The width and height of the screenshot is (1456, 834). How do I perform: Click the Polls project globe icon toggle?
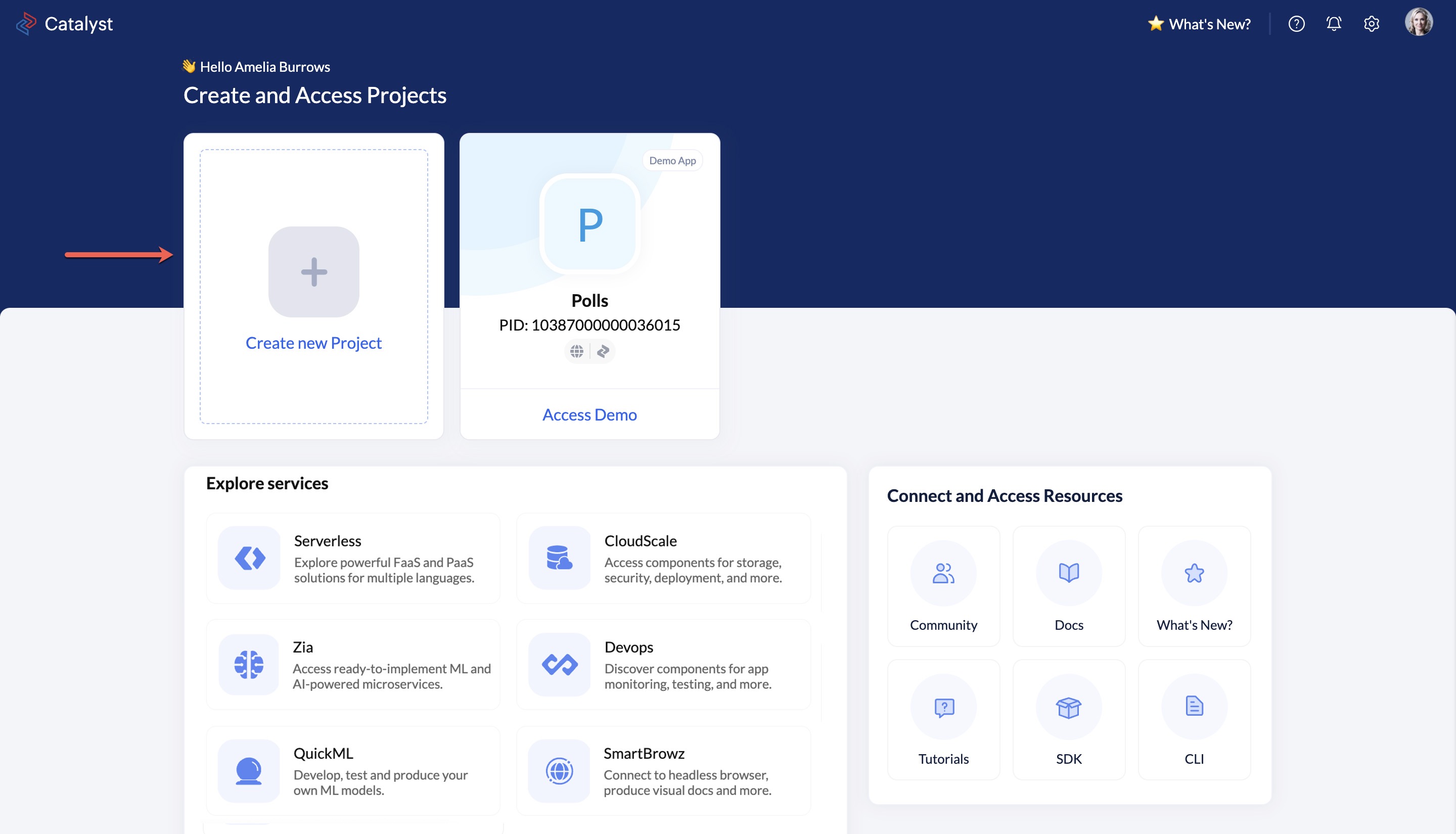[577, 350]
